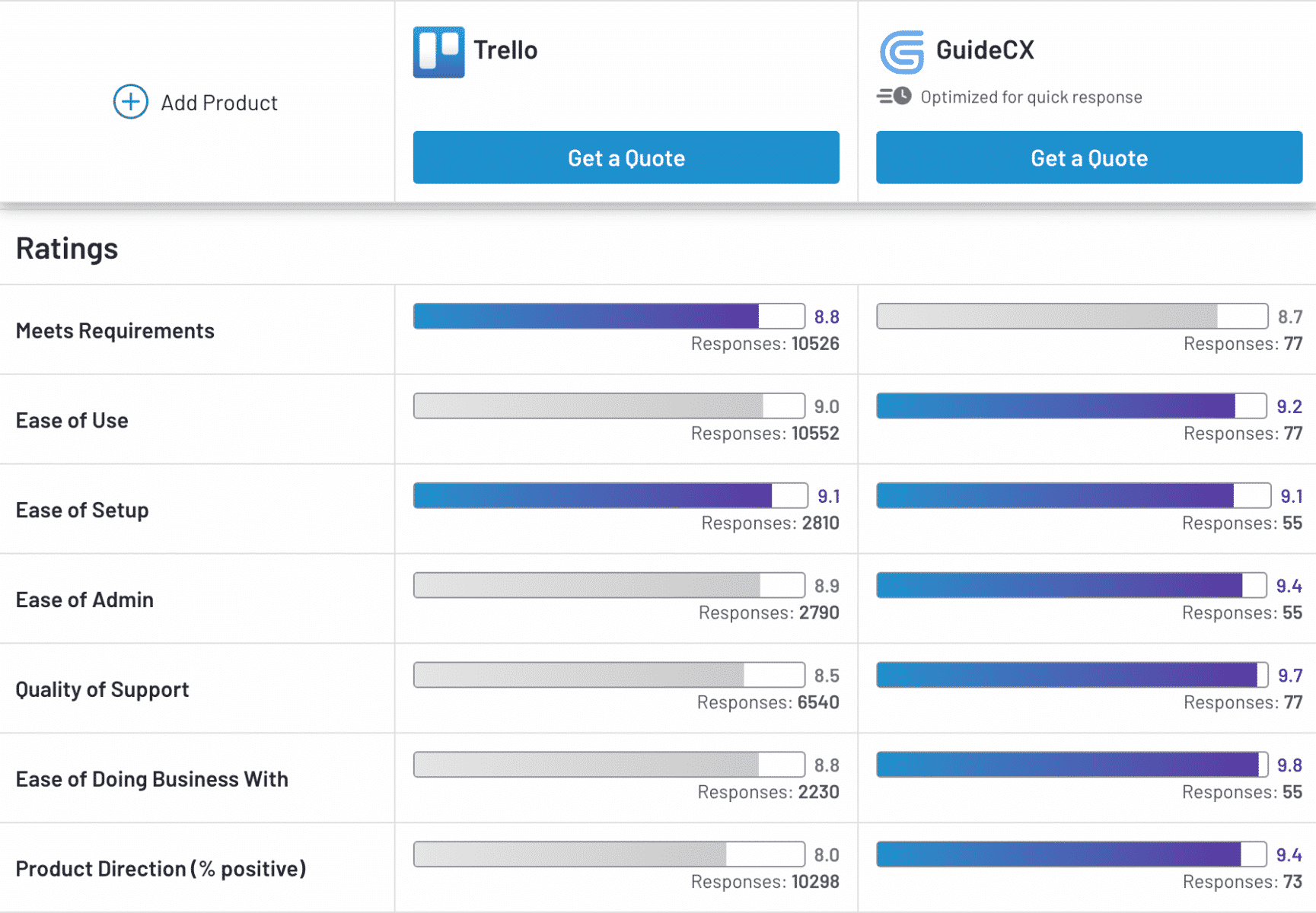
Task: Click GuideCX's 9.8 score value
Action: click(1290, 766)
